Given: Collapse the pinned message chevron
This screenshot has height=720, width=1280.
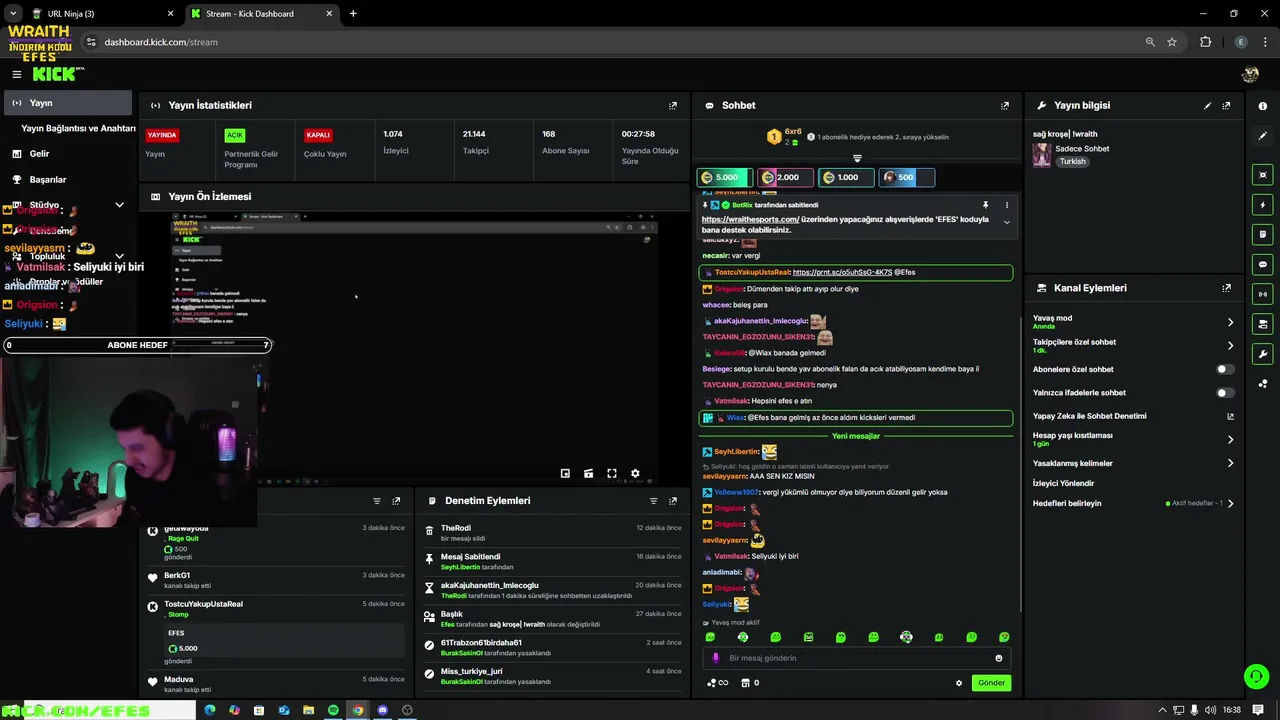Looking at the screenshot, I should click(x=1006, y=222).
